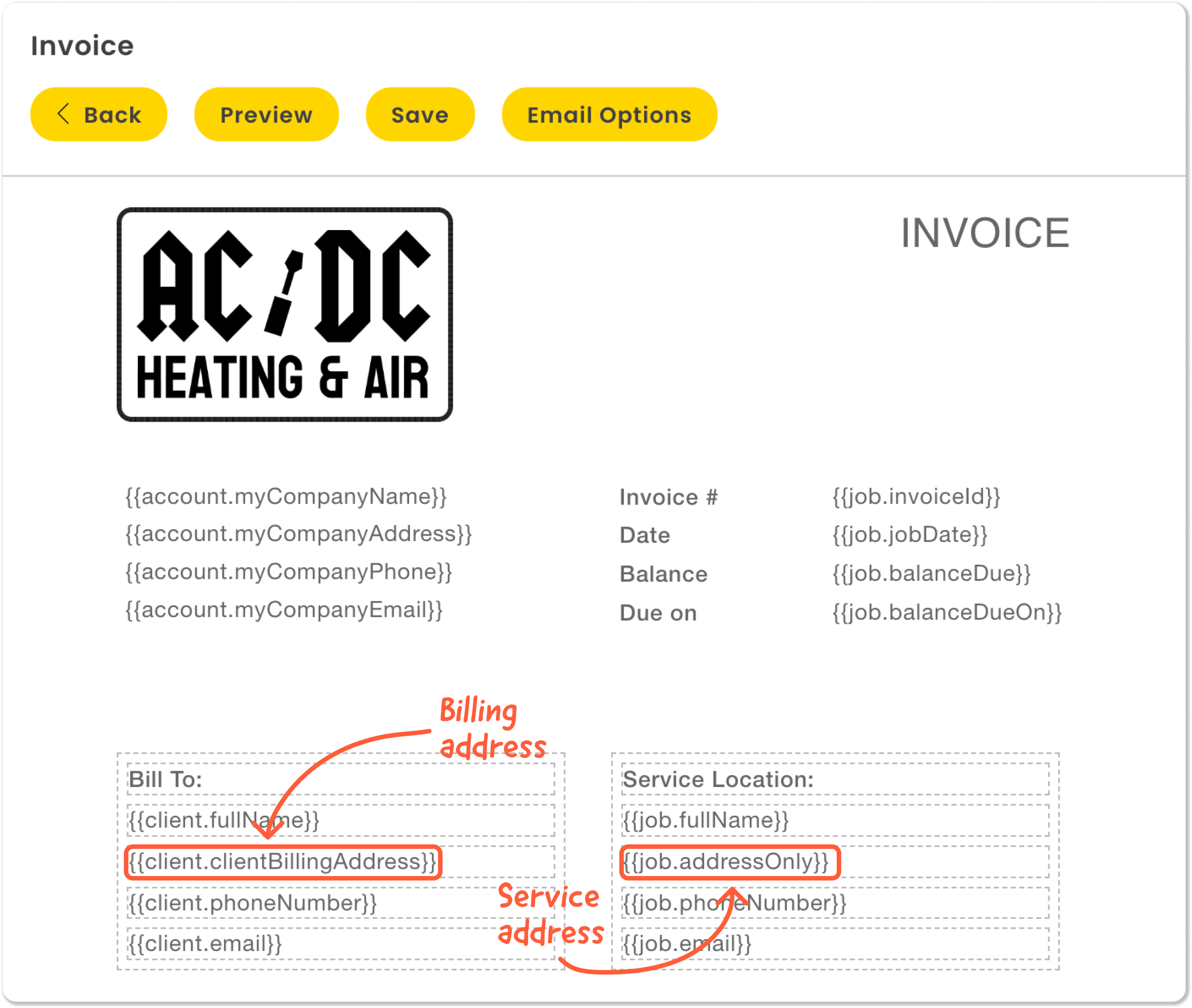1192x1008 pixels.
Task: Select the {{job.invoiceId}} placeholder
Action: coord(917,497)
